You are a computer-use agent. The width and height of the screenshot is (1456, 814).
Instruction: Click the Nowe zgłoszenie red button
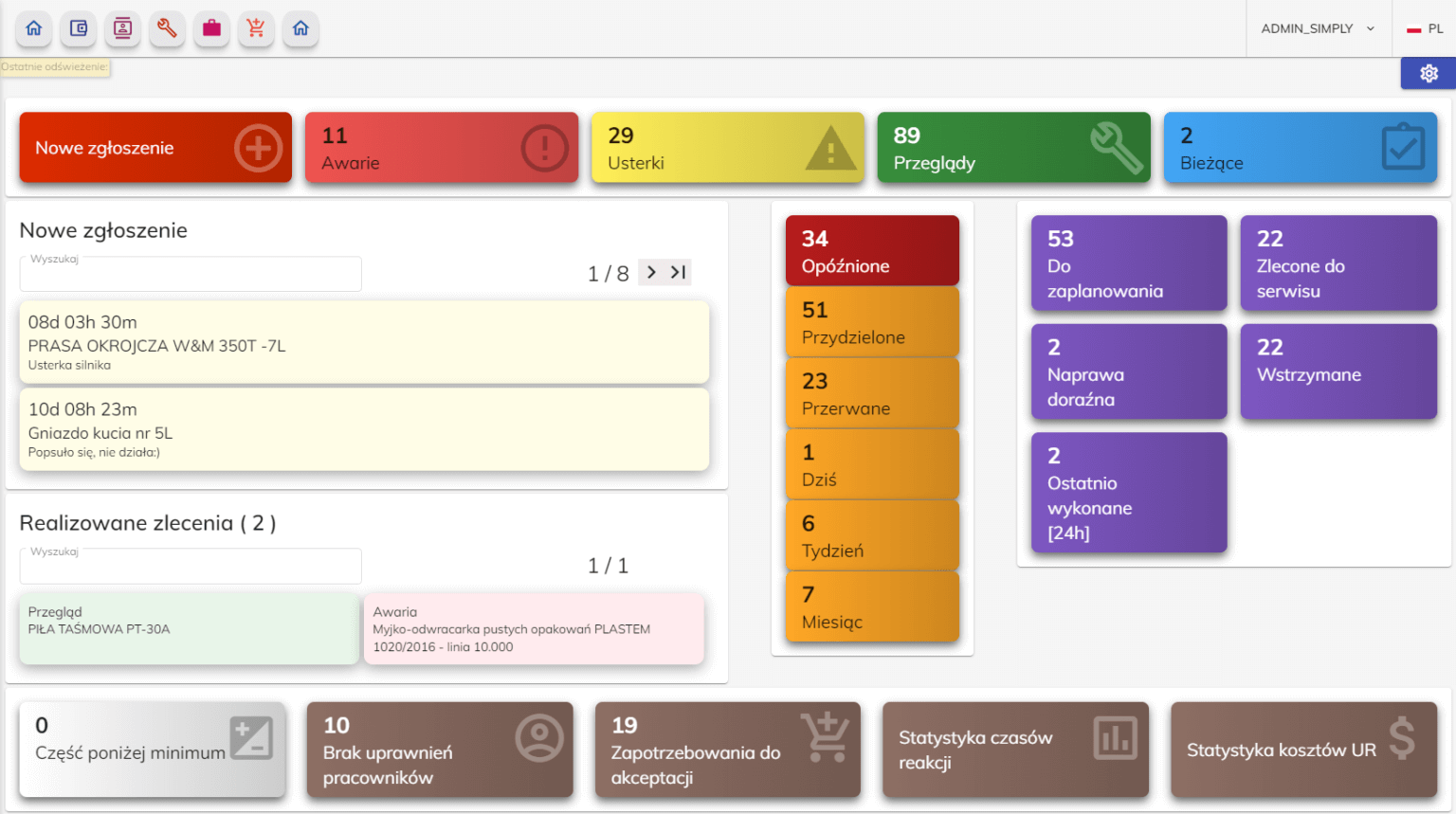(x=155, y=148)
